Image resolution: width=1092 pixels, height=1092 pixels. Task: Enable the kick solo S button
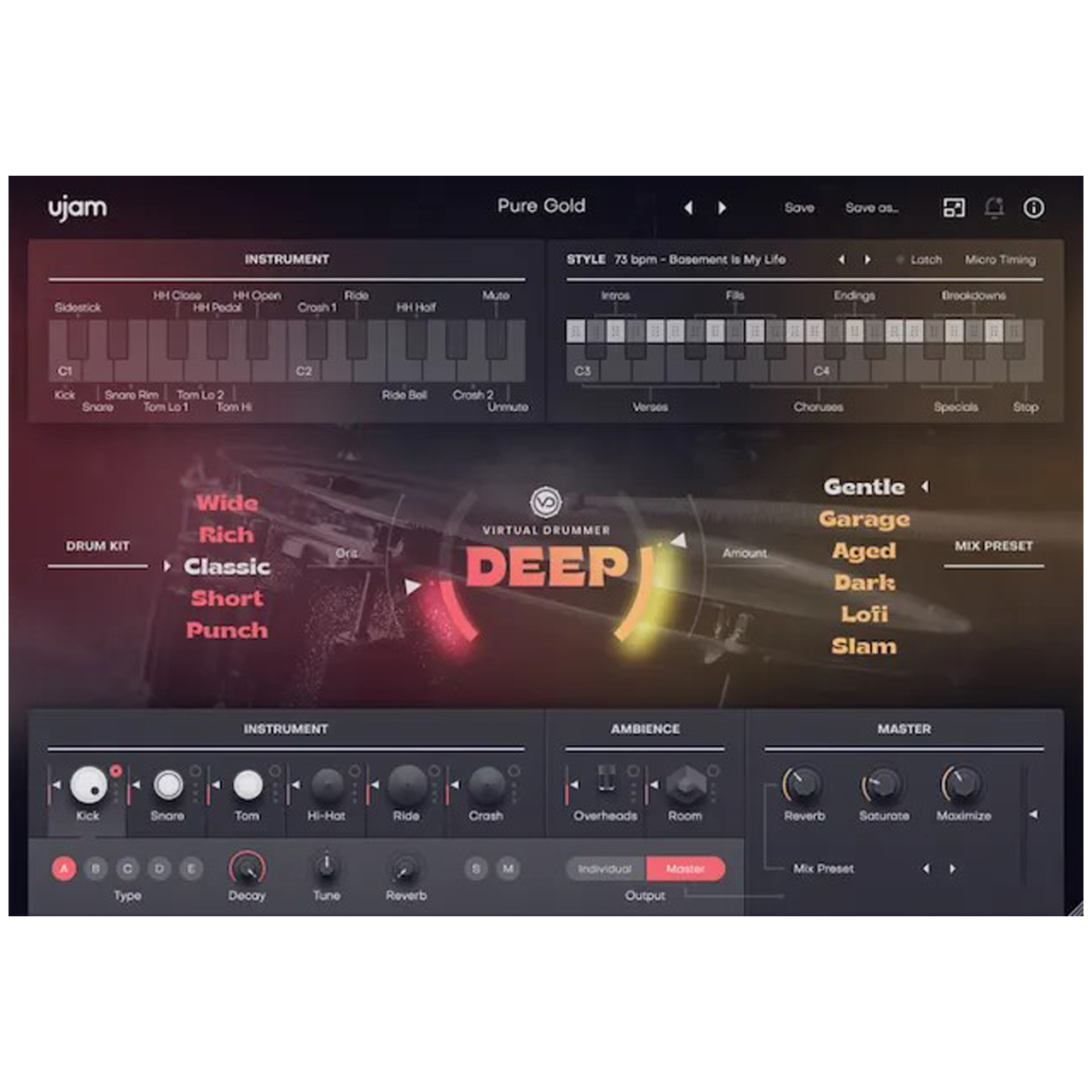476,868
